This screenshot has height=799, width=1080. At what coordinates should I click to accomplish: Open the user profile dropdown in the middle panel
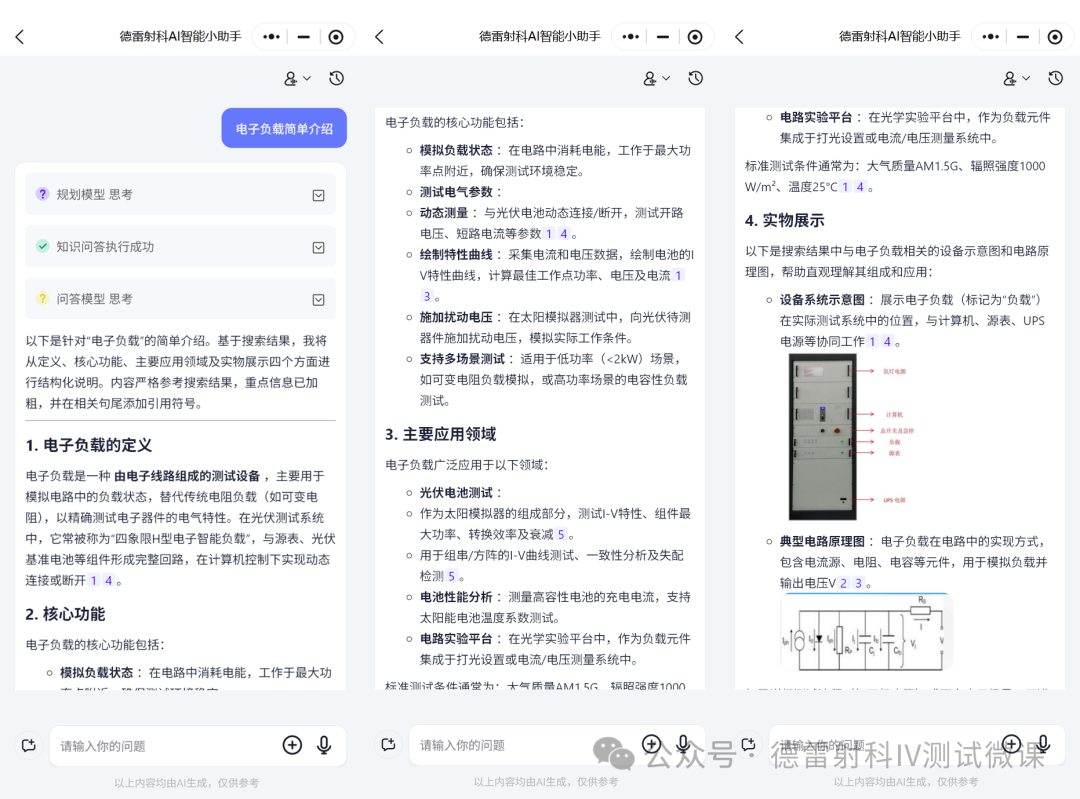tap(656, 78)
